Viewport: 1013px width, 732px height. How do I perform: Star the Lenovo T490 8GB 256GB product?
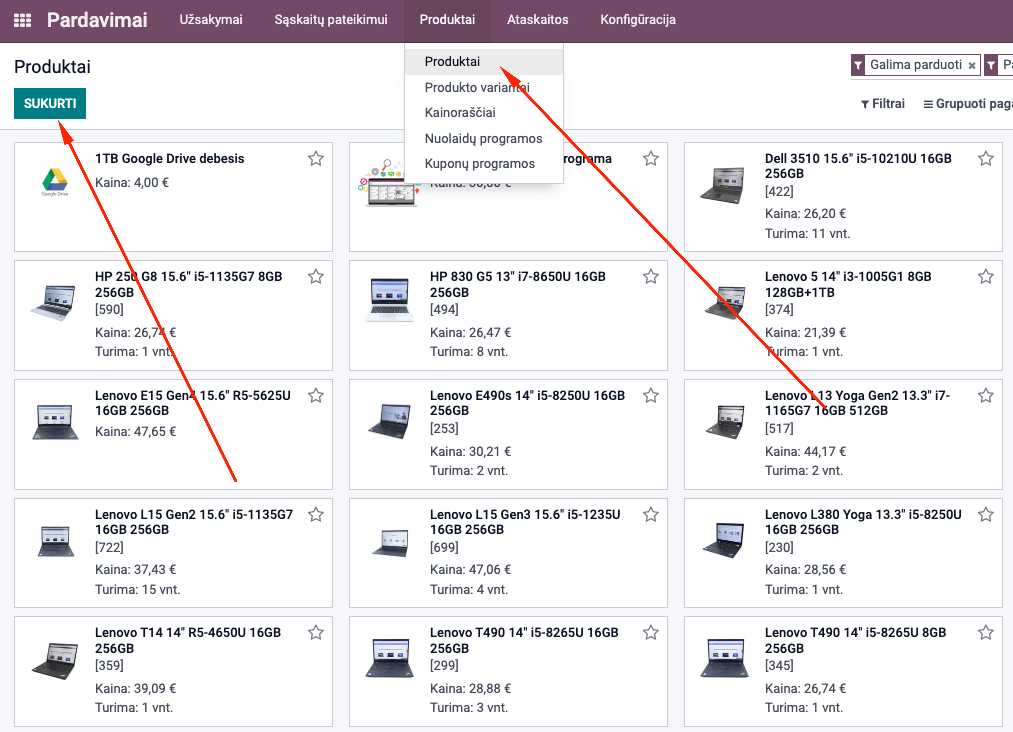click(985, 633)
